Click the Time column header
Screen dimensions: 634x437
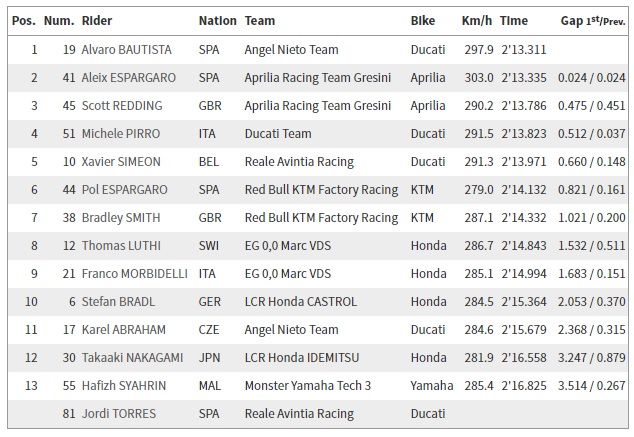point(514,21)
